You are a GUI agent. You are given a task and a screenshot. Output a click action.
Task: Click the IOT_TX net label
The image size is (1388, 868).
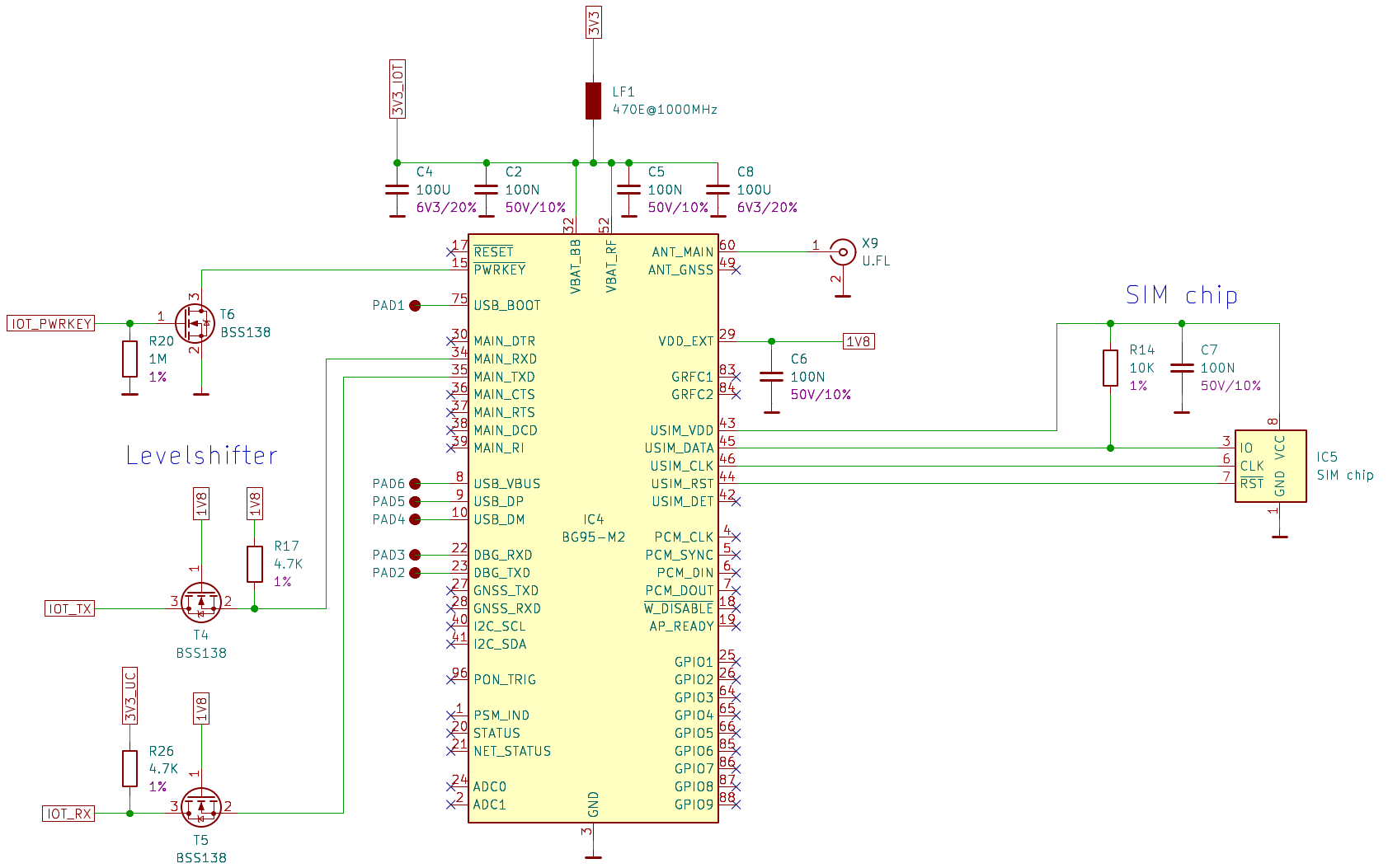70,609
